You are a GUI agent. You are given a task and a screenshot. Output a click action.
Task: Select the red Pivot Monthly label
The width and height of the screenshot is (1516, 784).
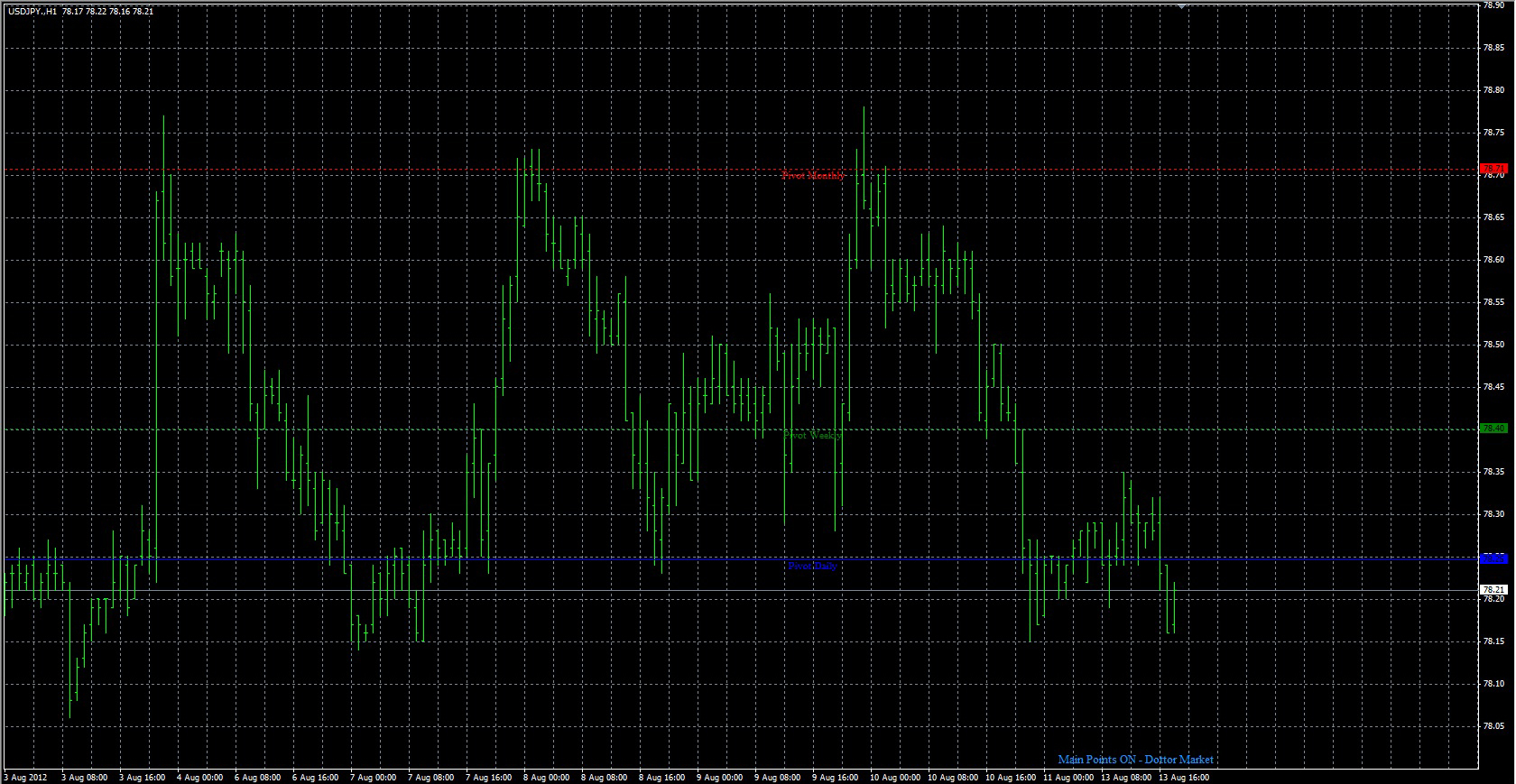tap(813, 176)
